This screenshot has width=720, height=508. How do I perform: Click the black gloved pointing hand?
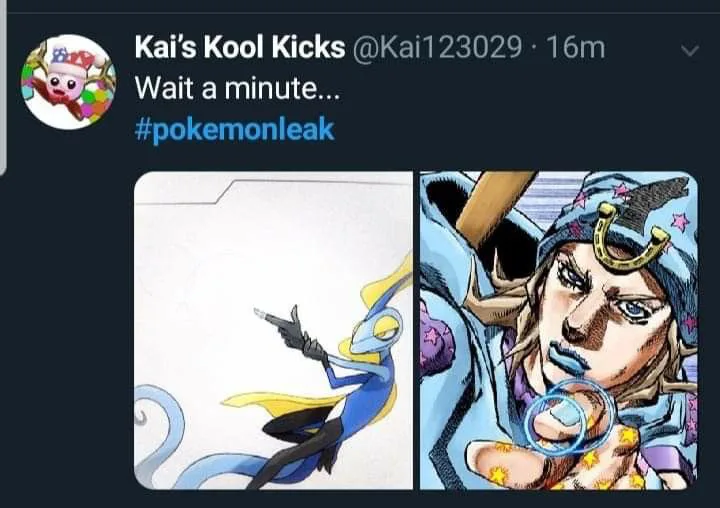[x=289, y=333]
